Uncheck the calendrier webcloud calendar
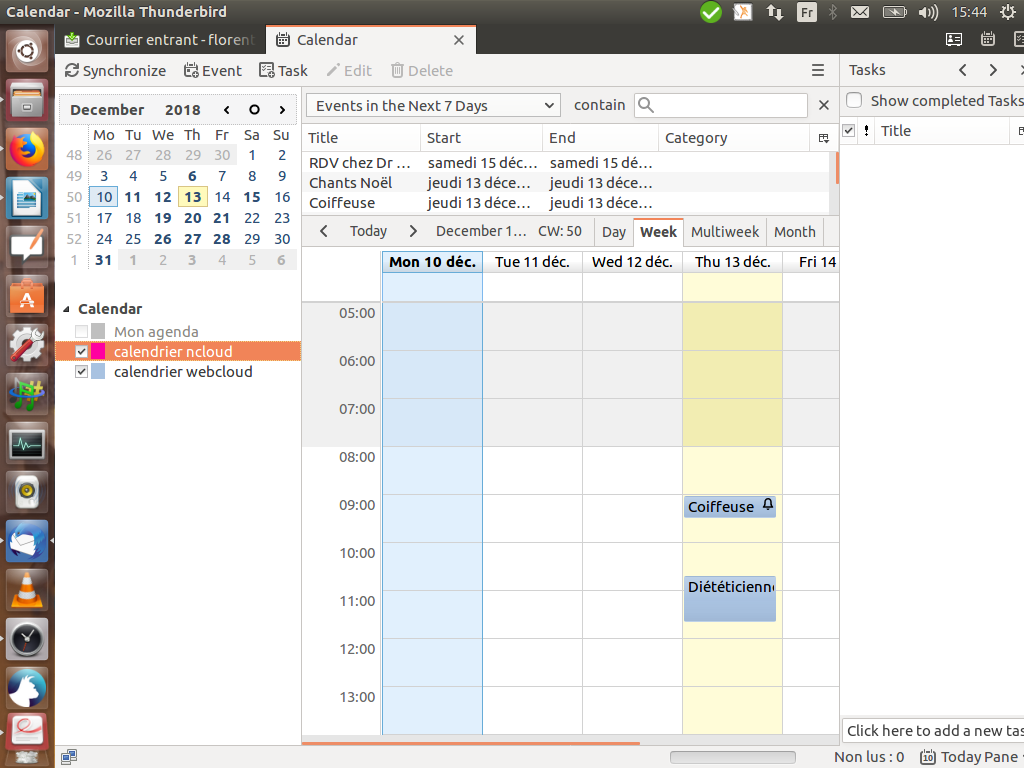Viewport: 1024px width, 768px height. [82, 372]
